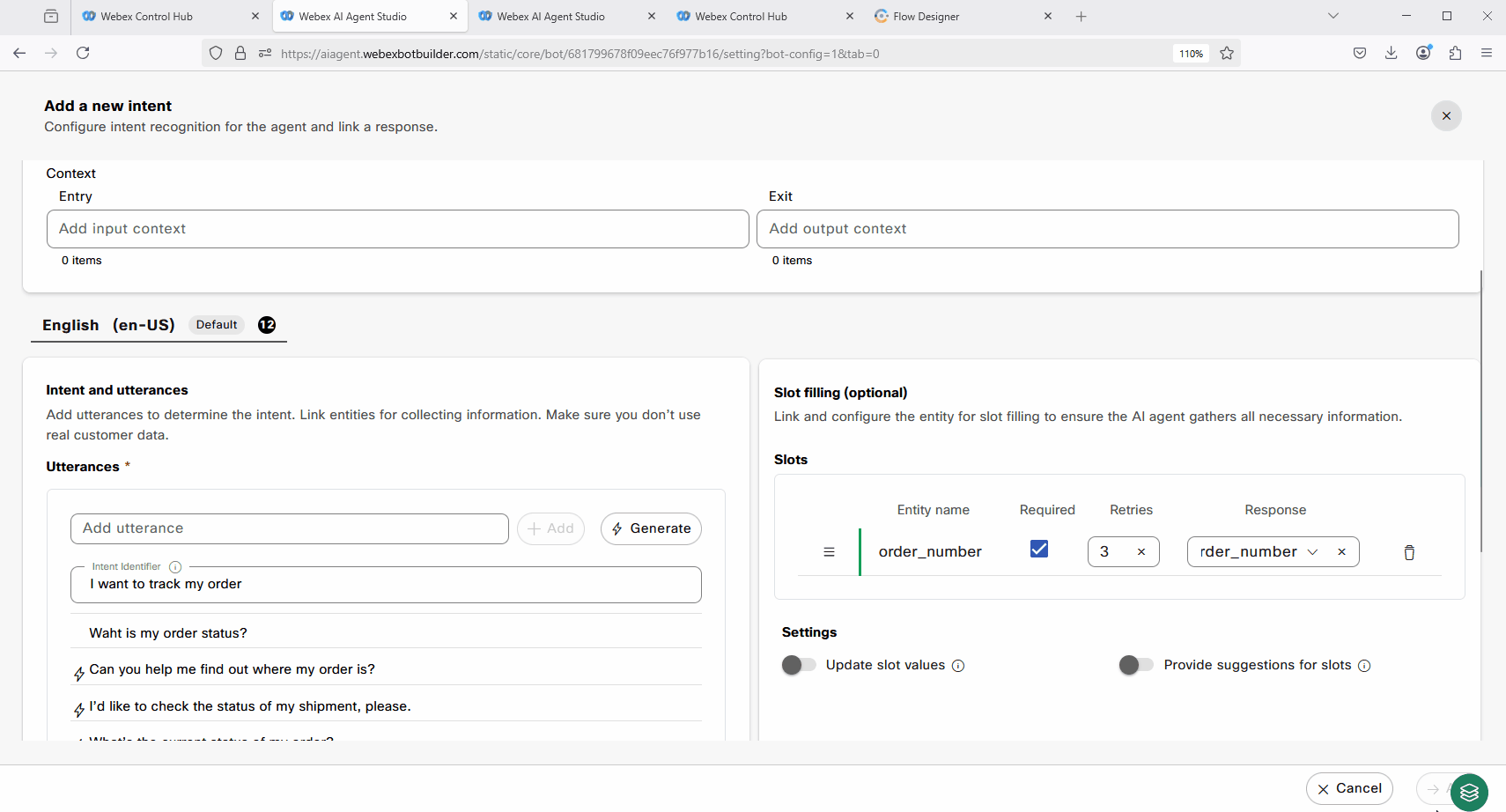Open the Firefox extensions icon

point(1455,54)
